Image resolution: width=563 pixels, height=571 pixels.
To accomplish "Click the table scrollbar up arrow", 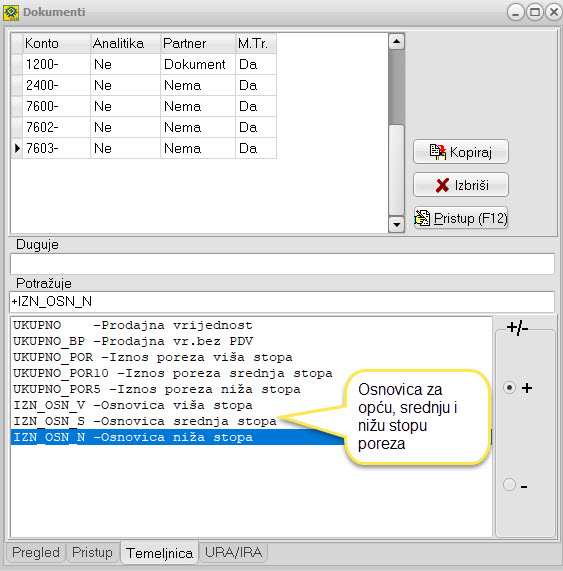I will coord(396,42).
